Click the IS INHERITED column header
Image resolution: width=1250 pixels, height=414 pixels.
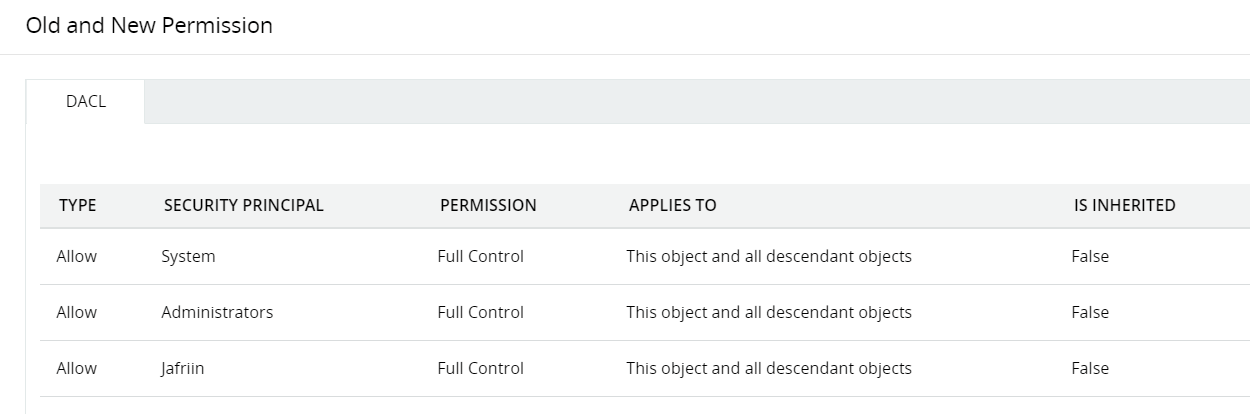(x=1124, y=205)
